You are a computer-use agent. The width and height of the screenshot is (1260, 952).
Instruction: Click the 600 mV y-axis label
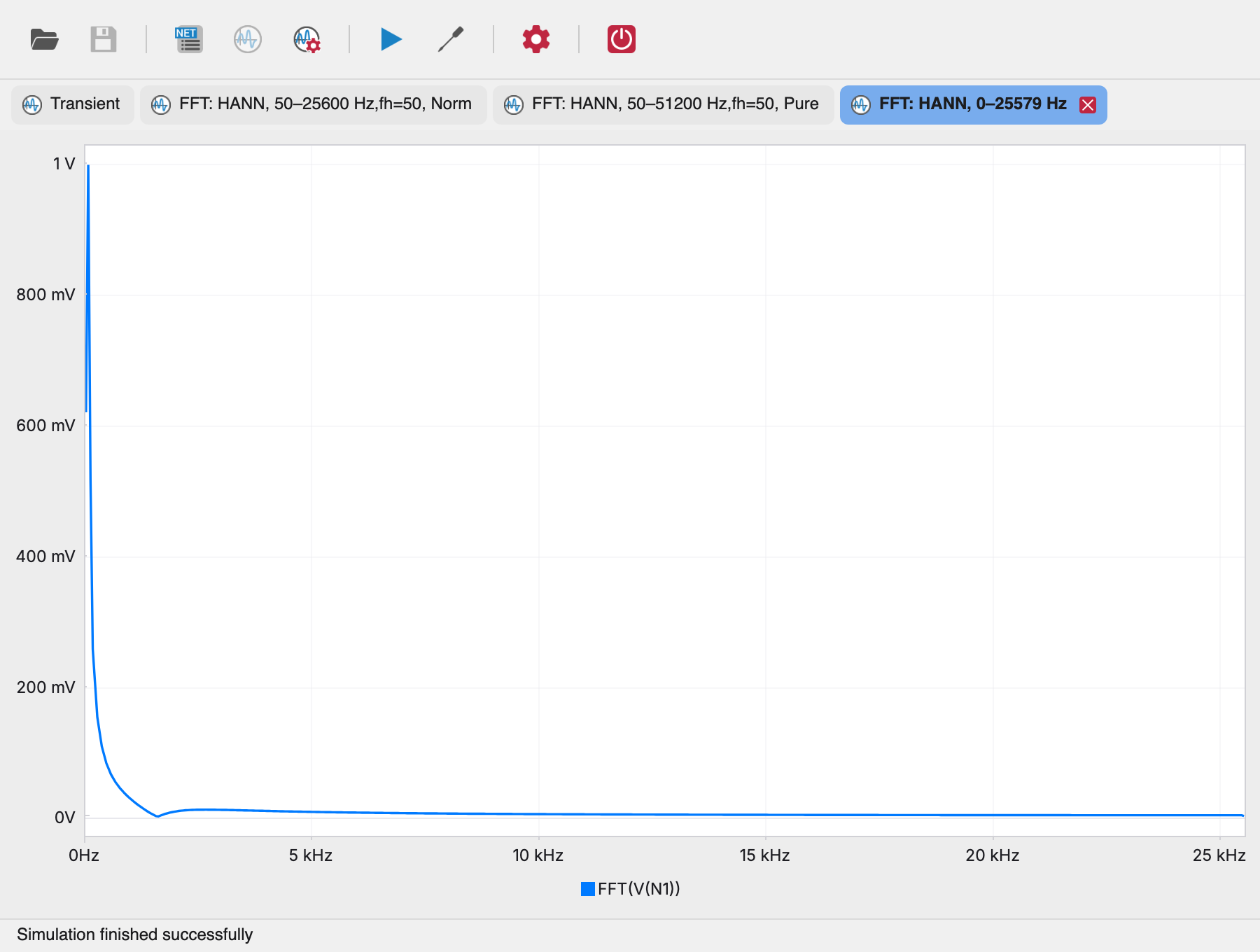[x=45, y=426]
